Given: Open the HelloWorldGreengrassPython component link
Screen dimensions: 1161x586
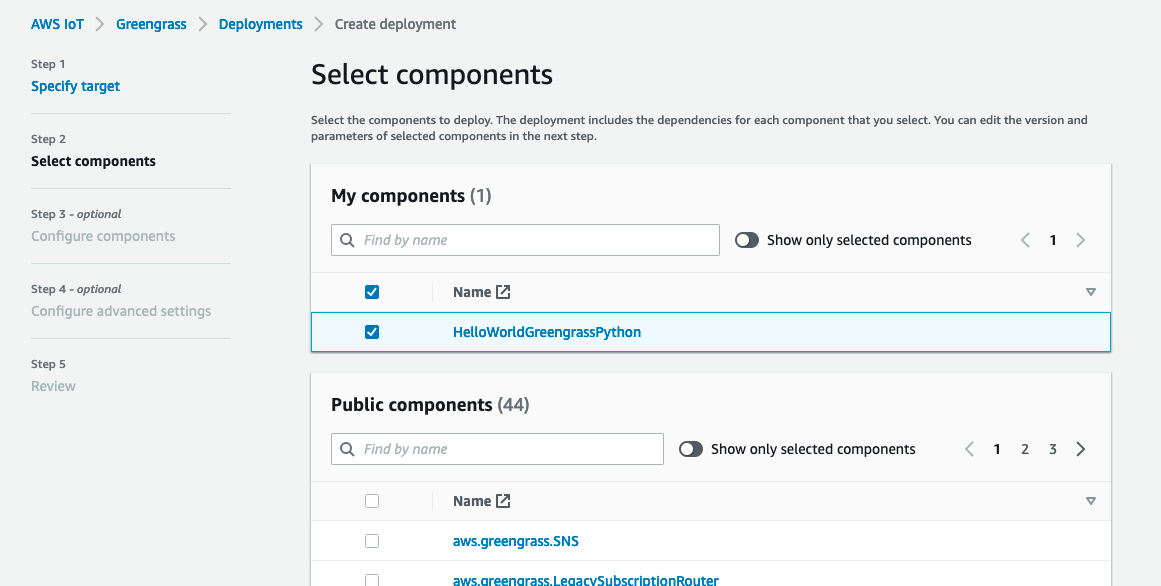Looking at the screenshot, I should point(546,332).
